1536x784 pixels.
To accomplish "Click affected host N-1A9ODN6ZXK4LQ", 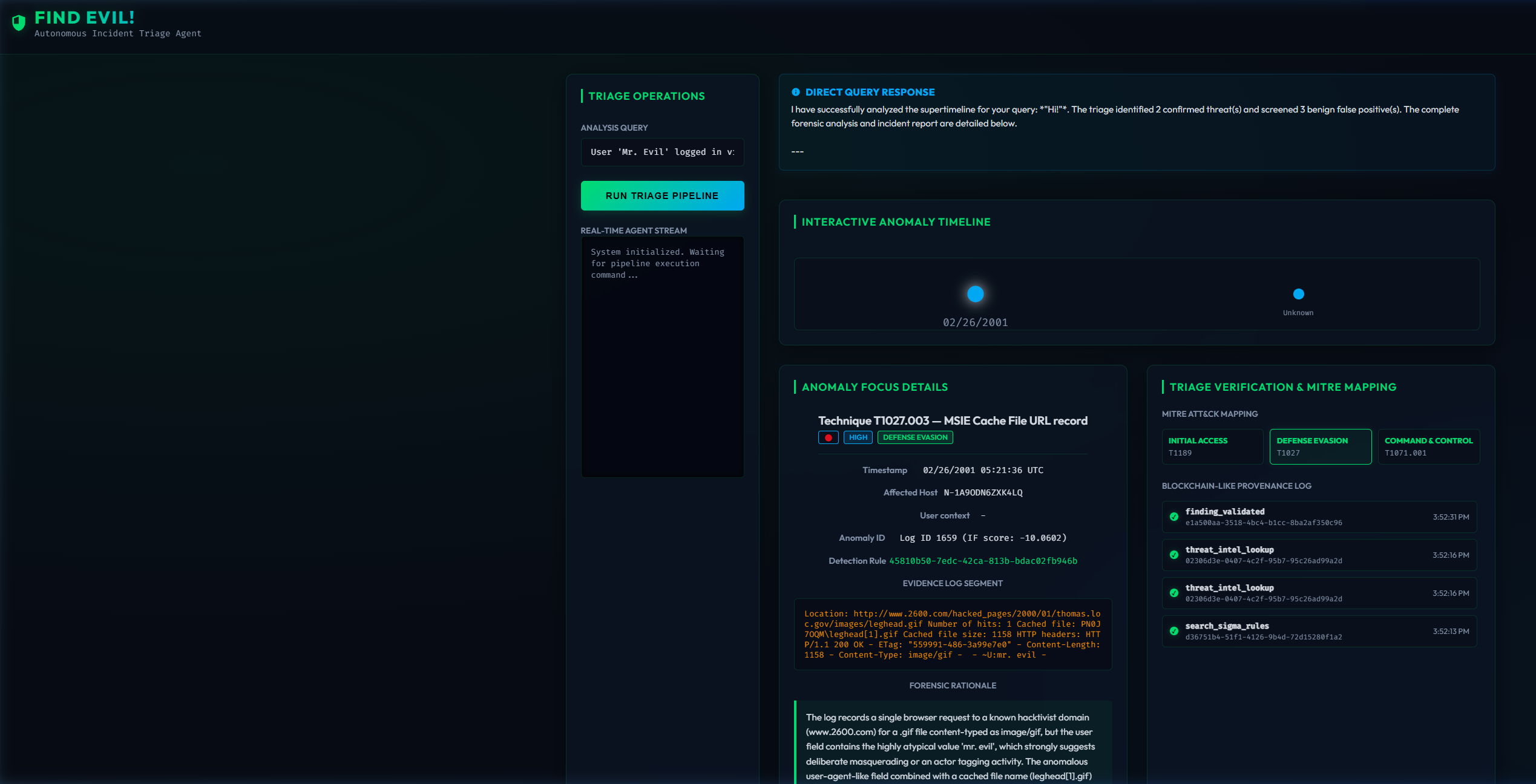I will coord(983,492).
